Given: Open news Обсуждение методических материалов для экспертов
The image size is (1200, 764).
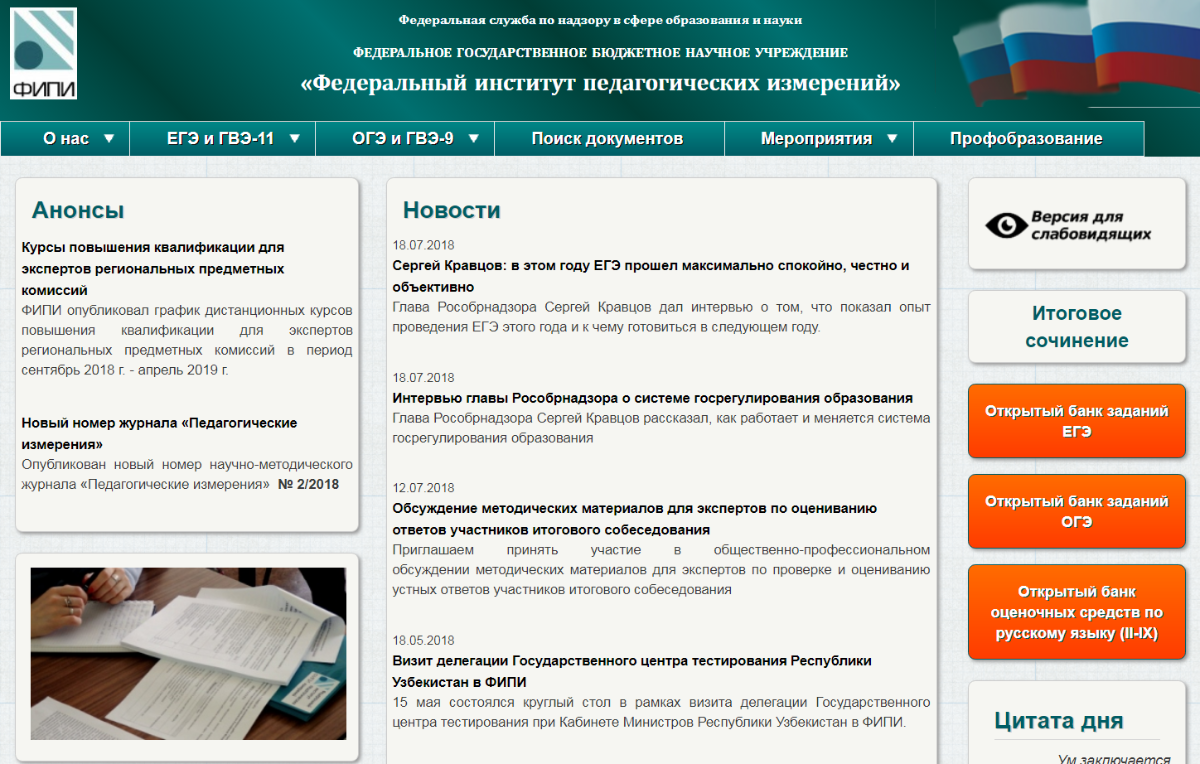Looking at the screenshot, I should click(x=634, y=519).
